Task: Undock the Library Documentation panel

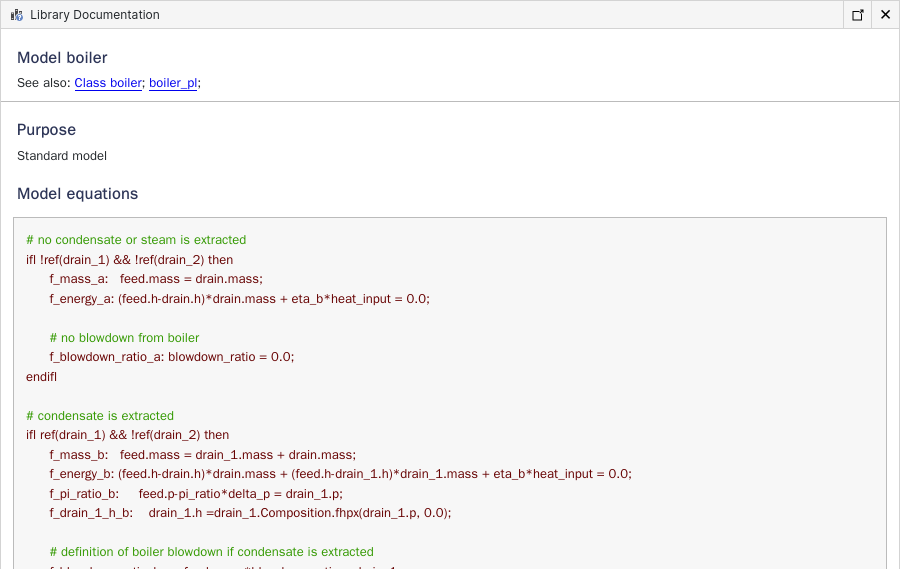Action: (x=857, y=15)
